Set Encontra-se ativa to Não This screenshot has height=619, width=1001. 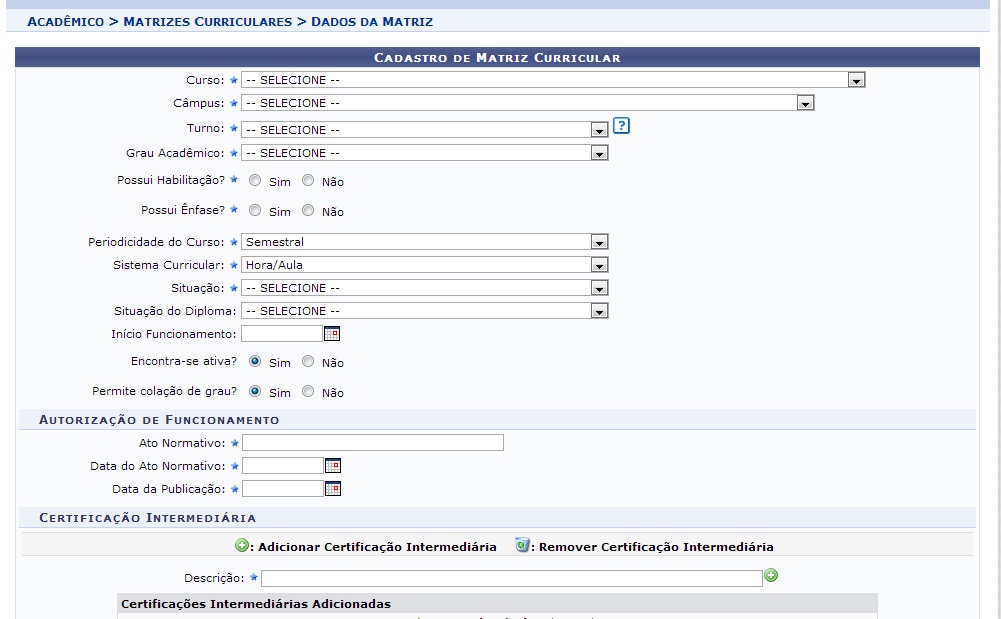pyautogui.click(x=308, y=361)
